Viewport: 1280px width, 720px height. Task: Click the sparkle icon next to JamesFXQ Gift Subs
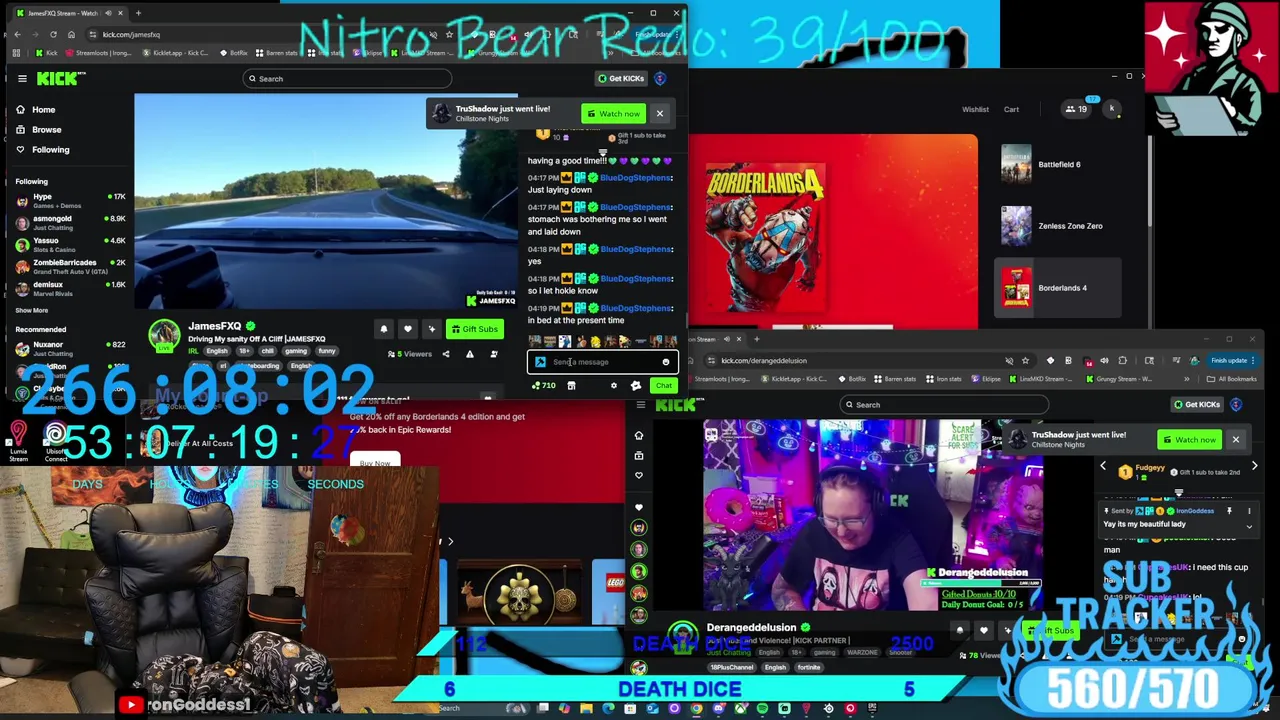pos(431,329)
